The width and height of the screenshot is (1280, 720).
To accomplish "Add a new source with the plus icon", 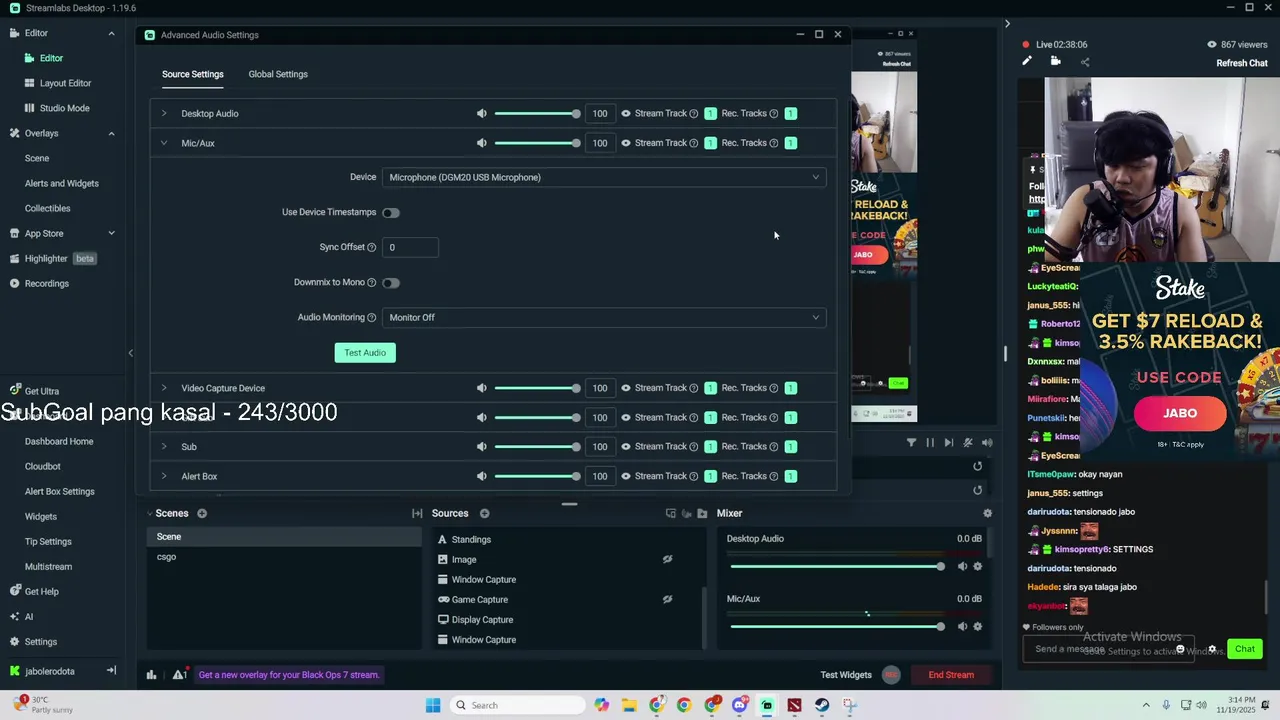I will [484, 513].
